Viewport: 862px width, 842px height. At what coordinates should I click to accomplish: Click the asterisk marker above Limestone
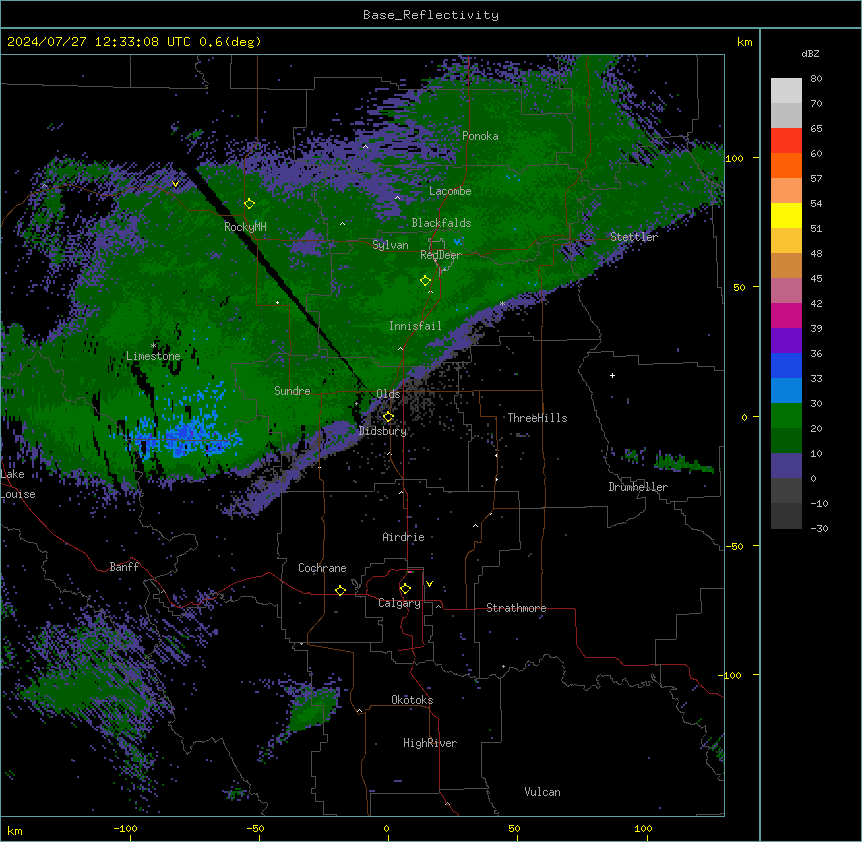coord(153,346)
